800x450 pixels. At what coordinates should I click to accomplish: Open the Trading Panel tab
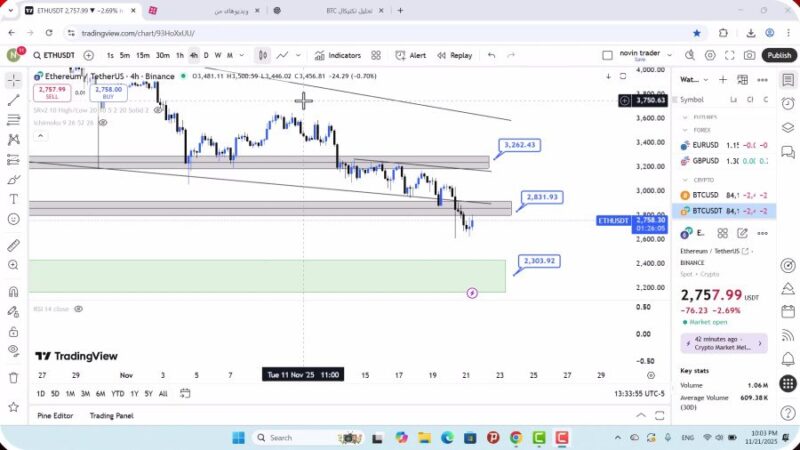[111, 415]
